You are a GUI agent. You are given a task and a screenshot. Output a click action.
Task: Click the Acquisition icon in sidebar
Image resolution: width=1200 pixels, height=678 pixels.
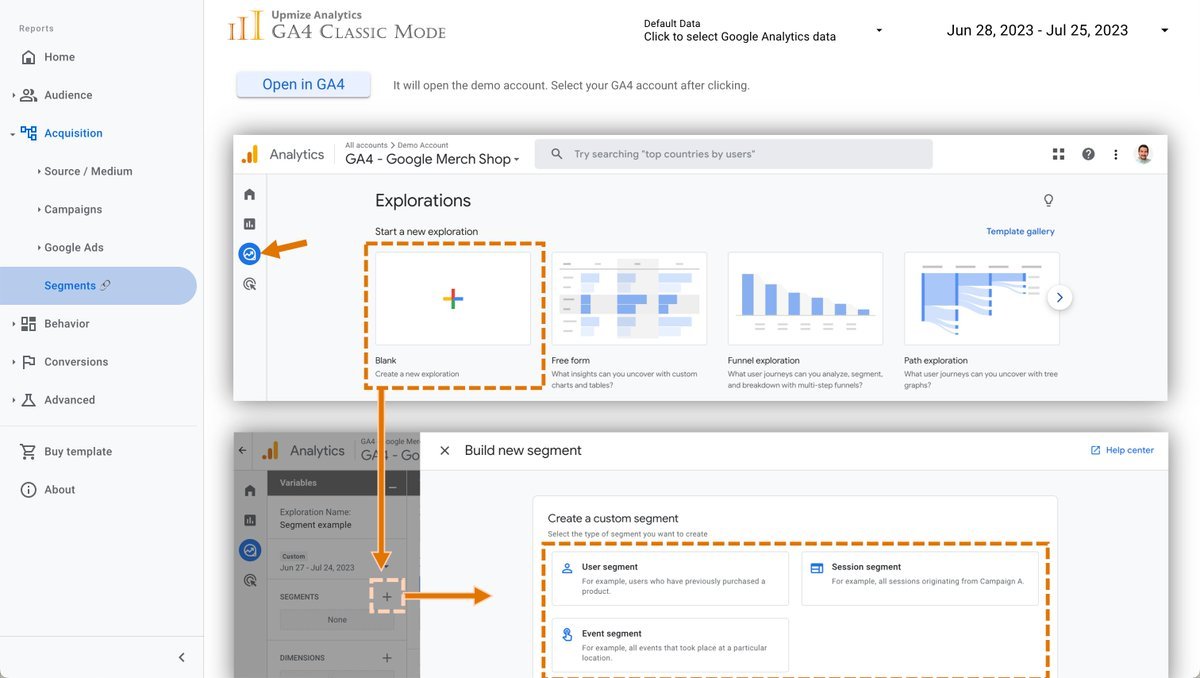[x=28, y=133]
